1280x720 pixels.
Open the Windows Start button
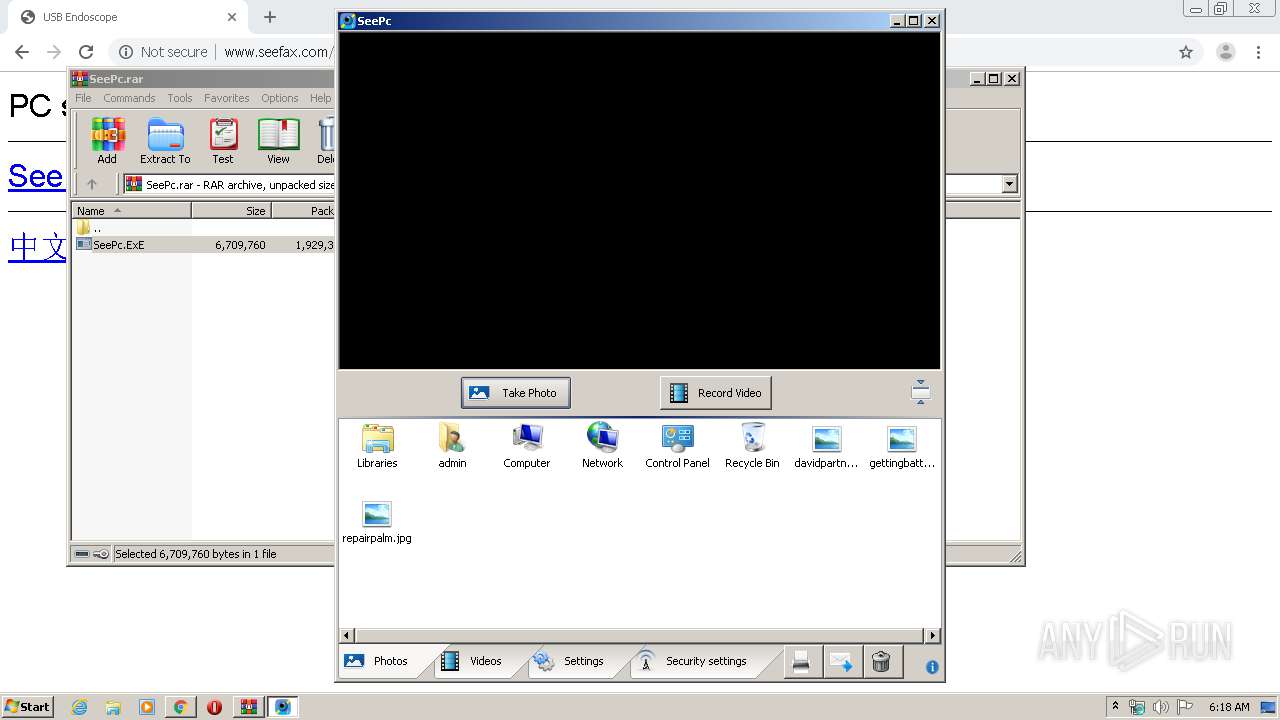(28, 706)
